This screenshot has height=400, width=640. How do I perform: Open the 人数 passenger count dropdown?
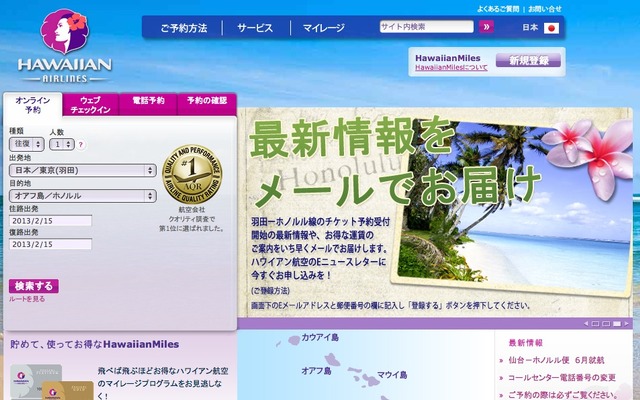click(x=62, y=144)
